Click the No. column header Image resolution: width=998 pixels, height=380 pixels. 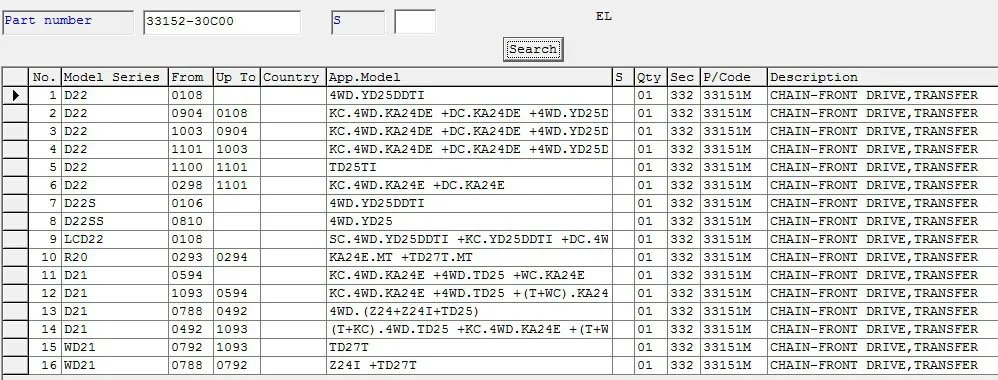(x=45, y=77)
